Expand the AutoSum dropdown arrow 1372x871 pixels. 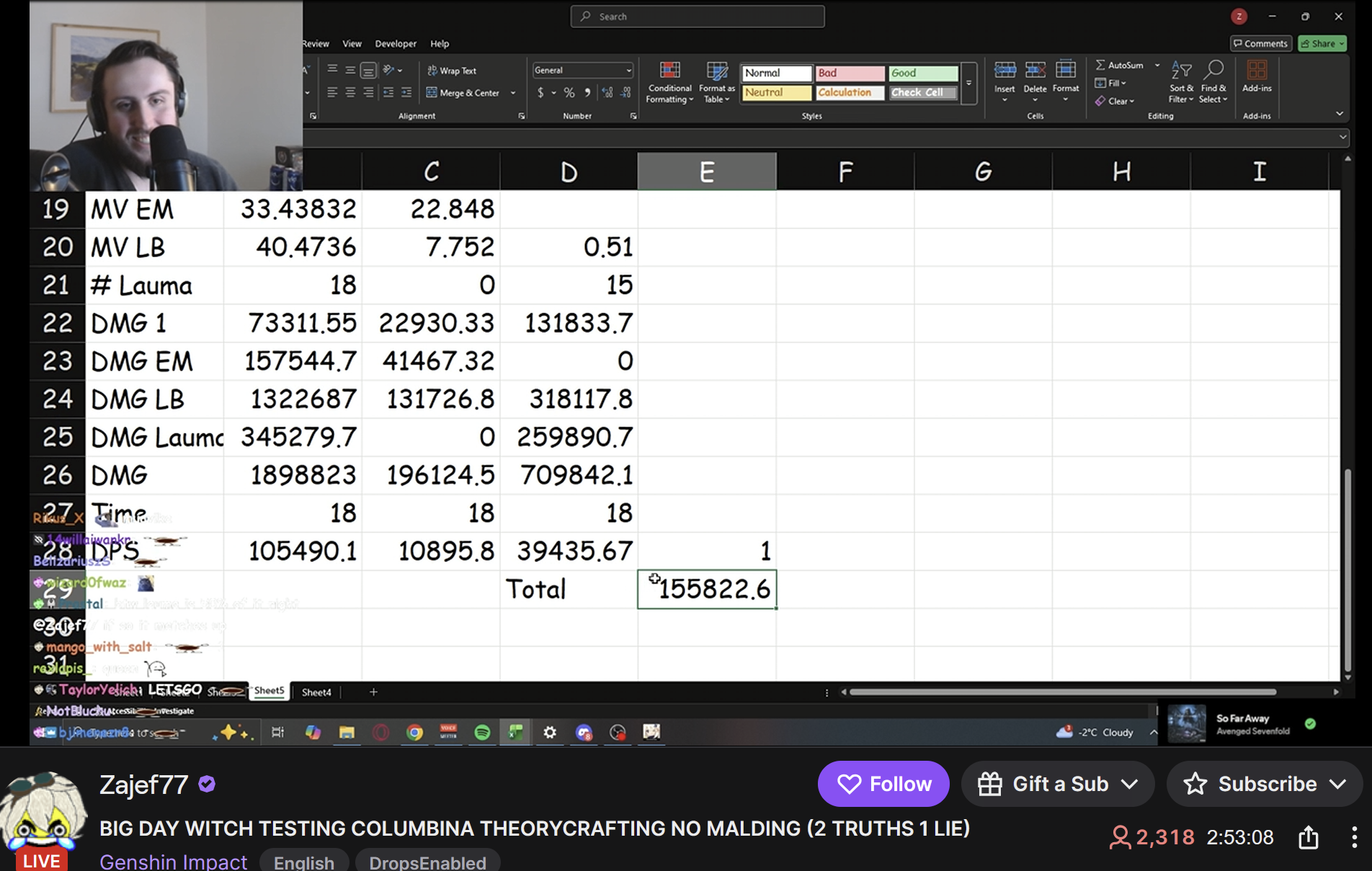pos(1157,65)
